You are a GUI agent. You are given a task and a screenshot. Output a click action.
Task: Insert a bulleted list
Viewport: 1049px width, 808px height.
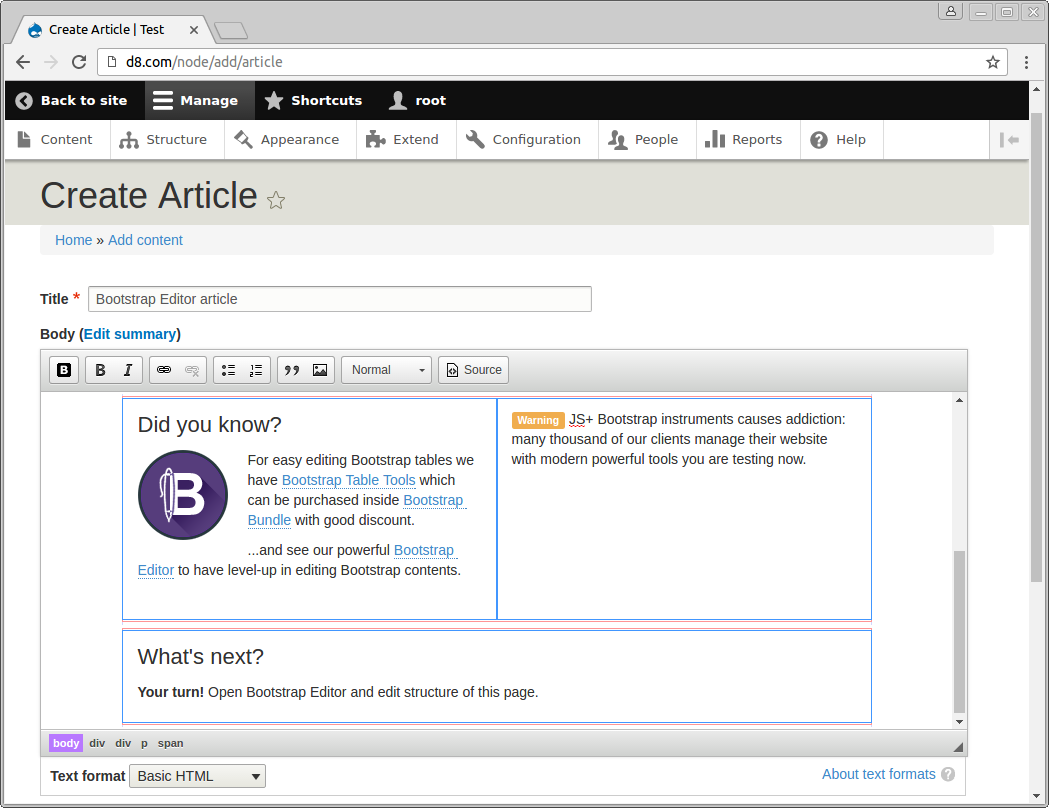click(228, 370)
